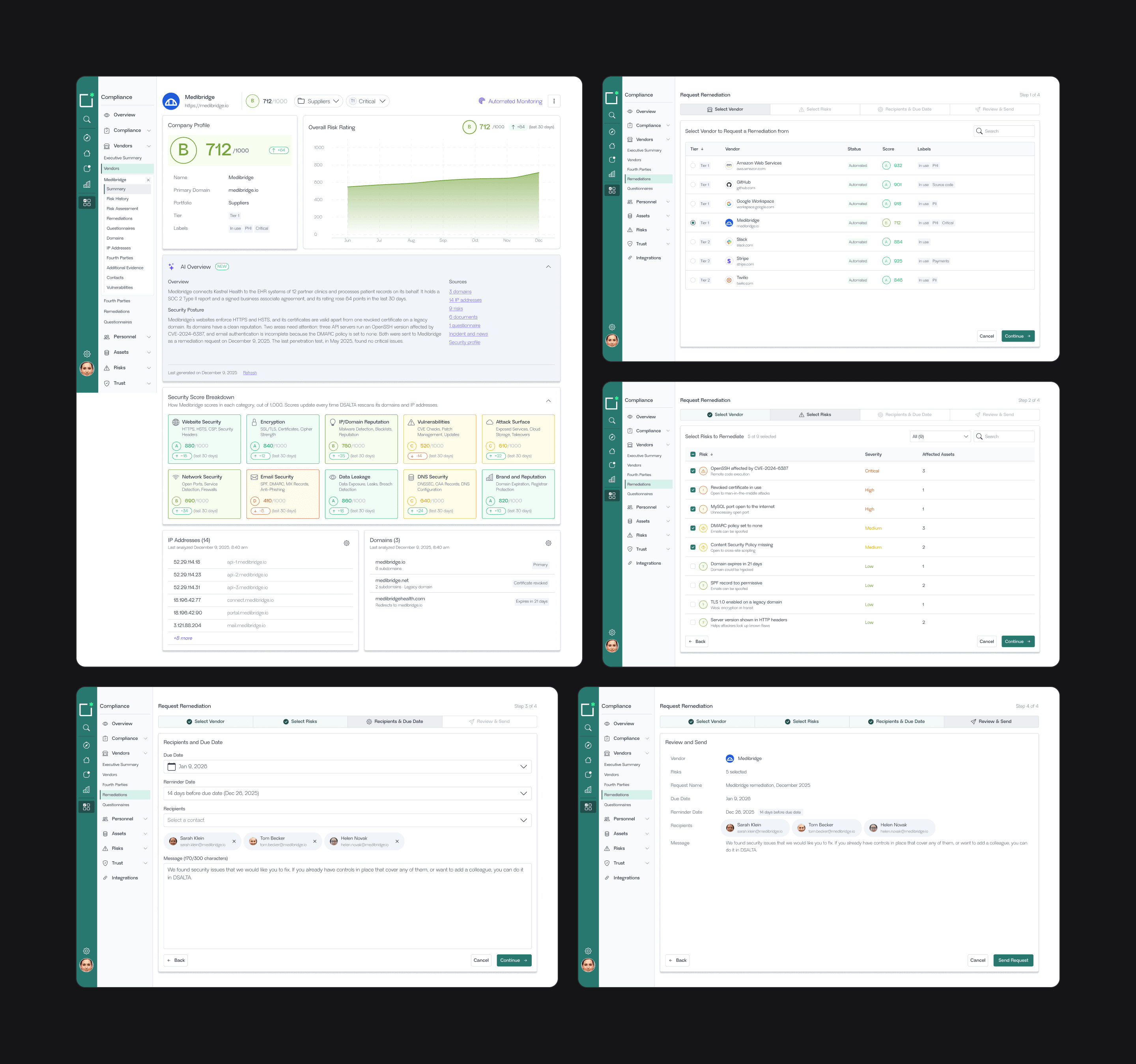Click the Search field in Step 1 vendor screen
This screenshot has width=1136, height=1064.
pos(1004,131)
